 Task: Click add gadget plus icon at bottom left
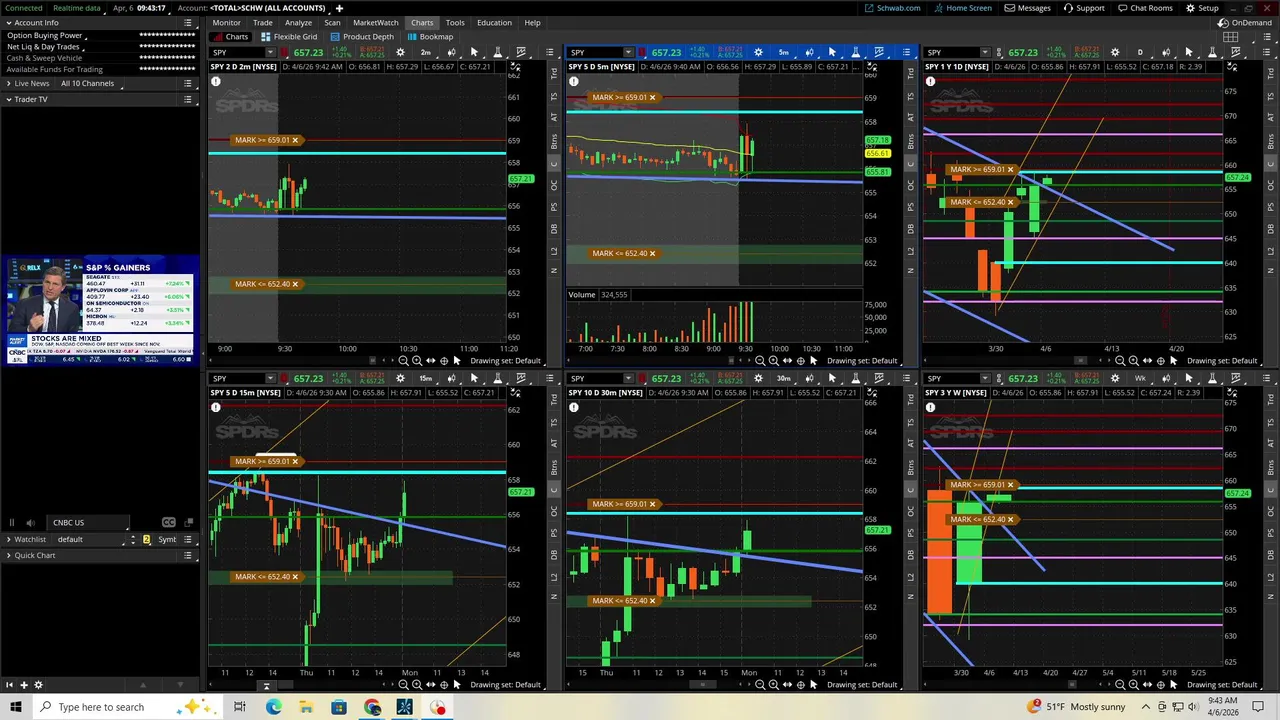pyautogui.click(x=23, y=685)
